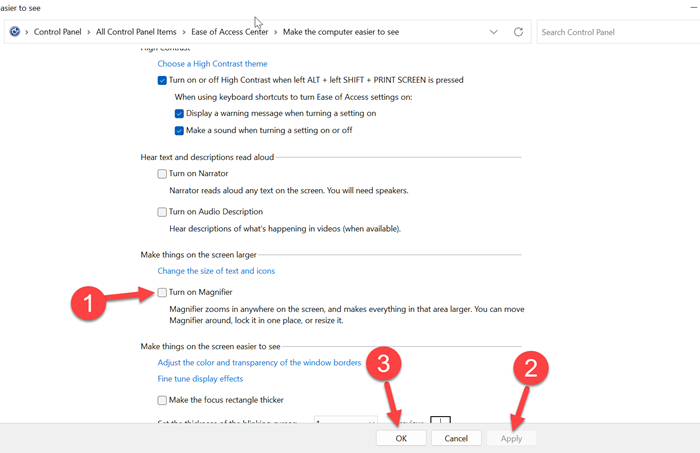700x453 pixels.
Task: Click the Apply button
Action: tap(511, 438)
